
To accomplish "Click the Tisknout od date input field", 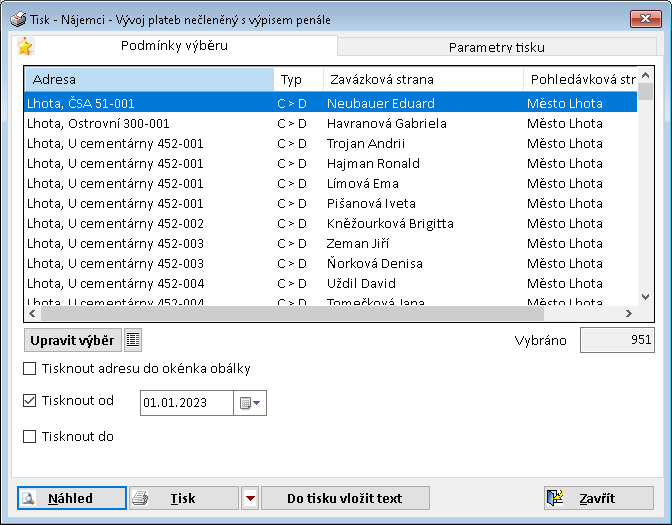I will [x=186, y=402].
